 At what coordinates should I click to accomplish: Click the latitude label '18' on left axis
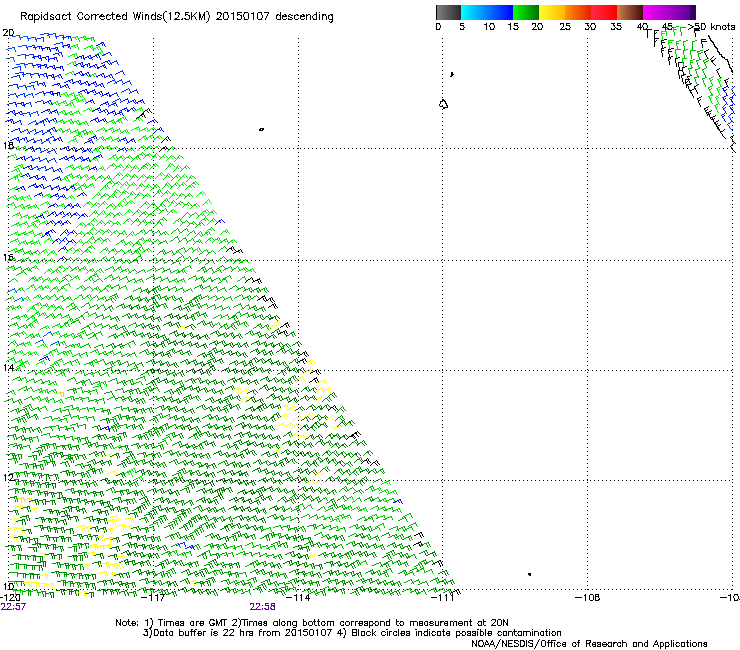[8, 145]
